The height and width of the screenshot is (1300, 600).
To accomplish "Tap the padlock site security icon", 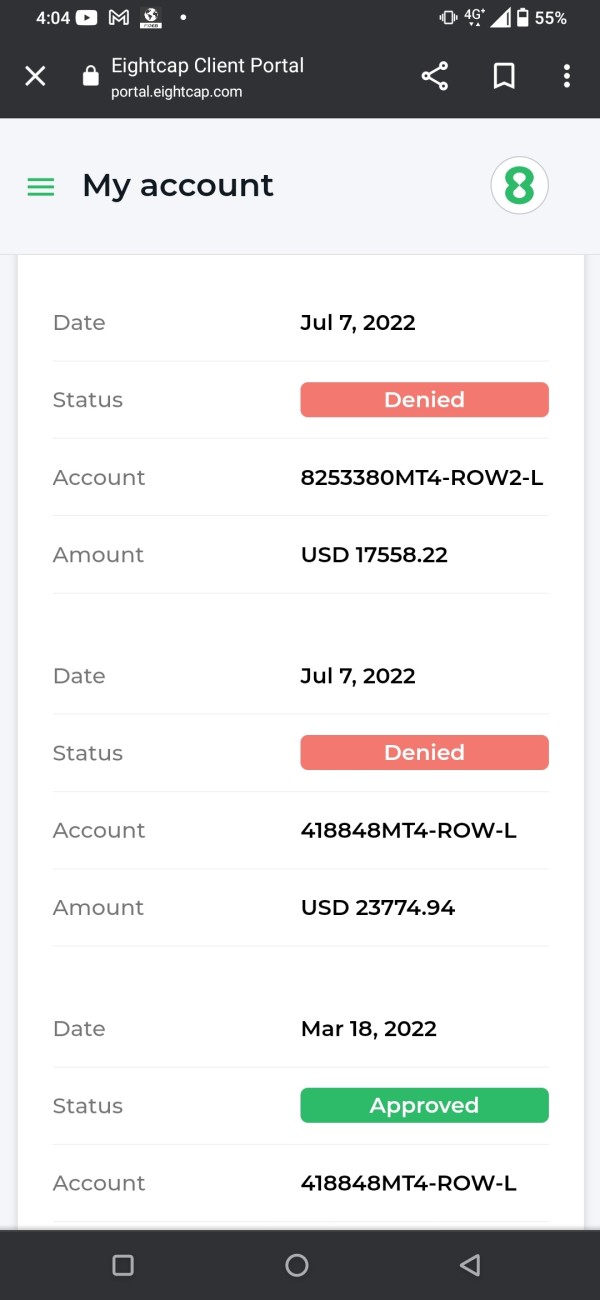I will pos(91,76).
